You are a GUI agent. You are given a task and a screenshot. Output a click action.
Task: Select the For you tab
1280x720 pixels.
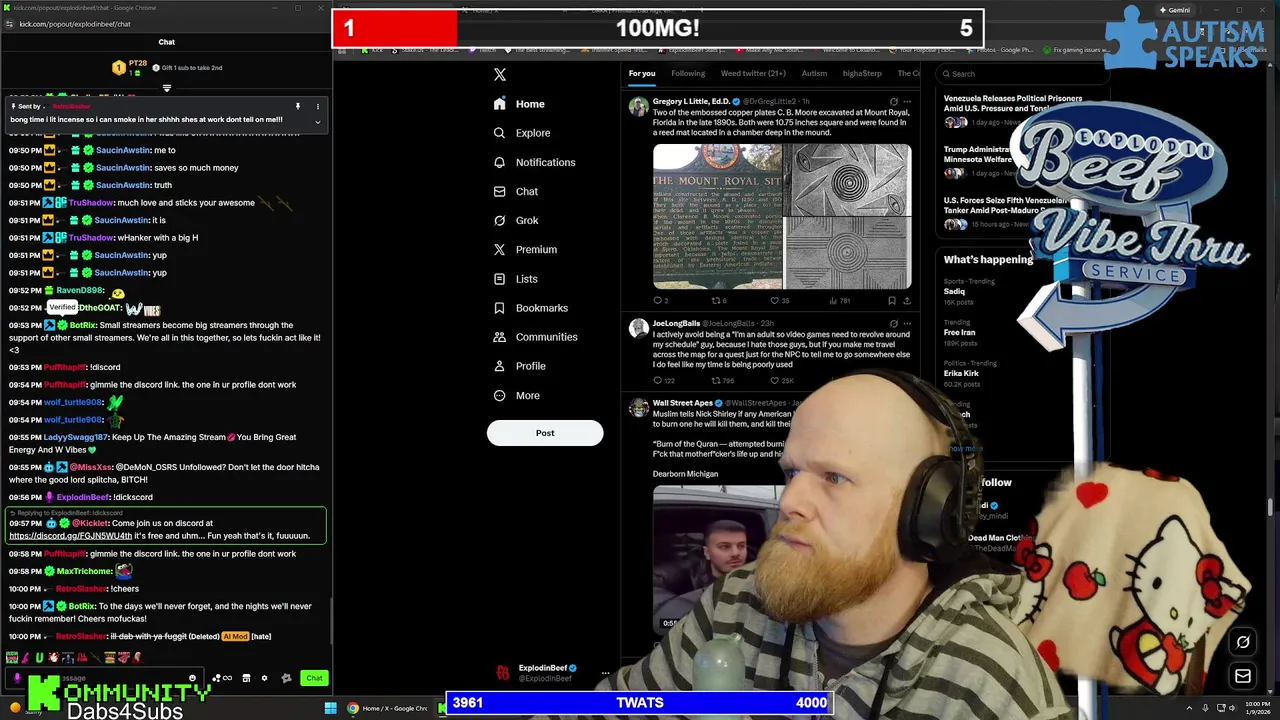click(642, 73)
